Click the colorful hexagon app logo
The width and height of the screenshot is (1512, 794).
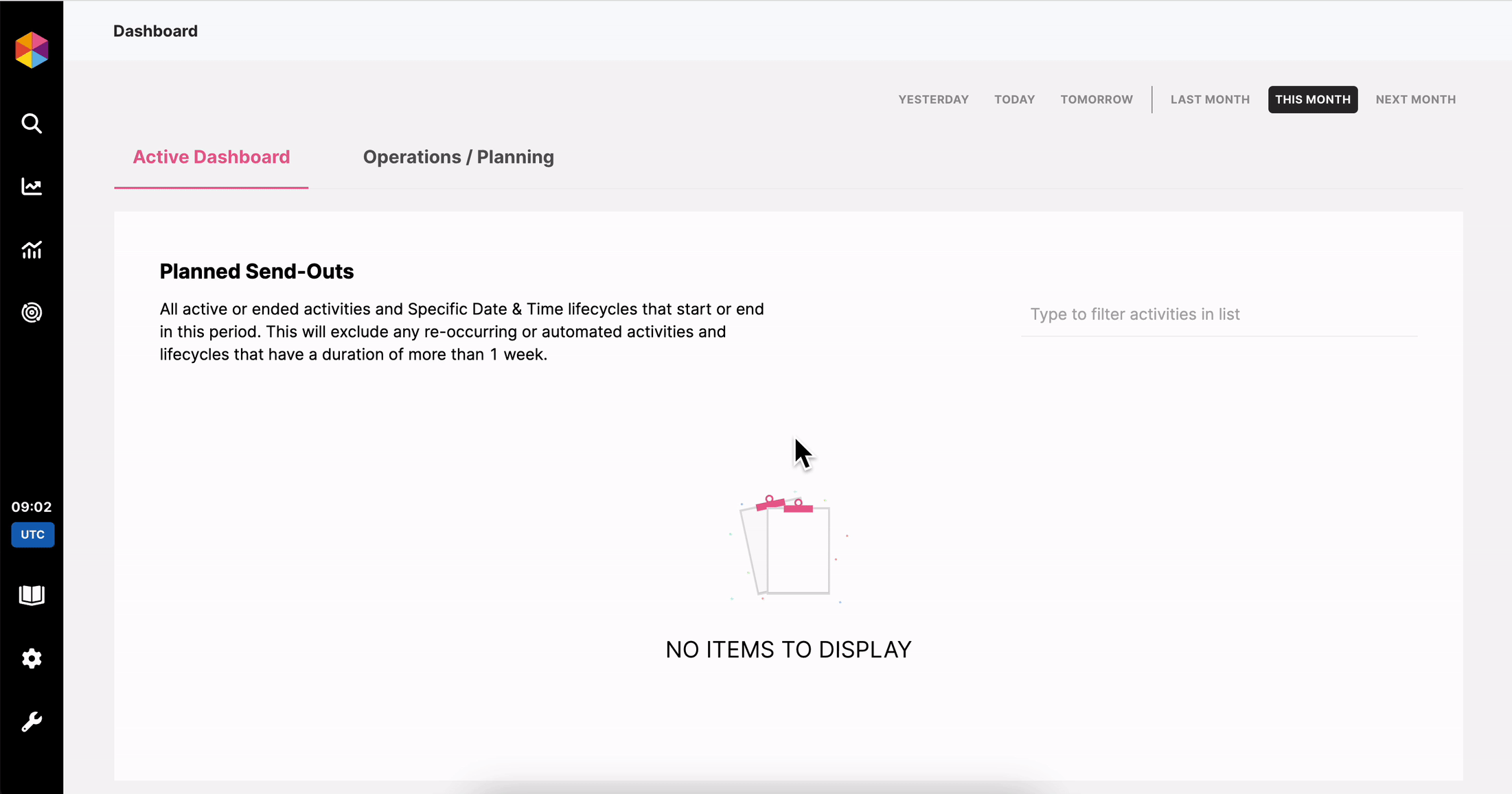[x=32, y=49]
